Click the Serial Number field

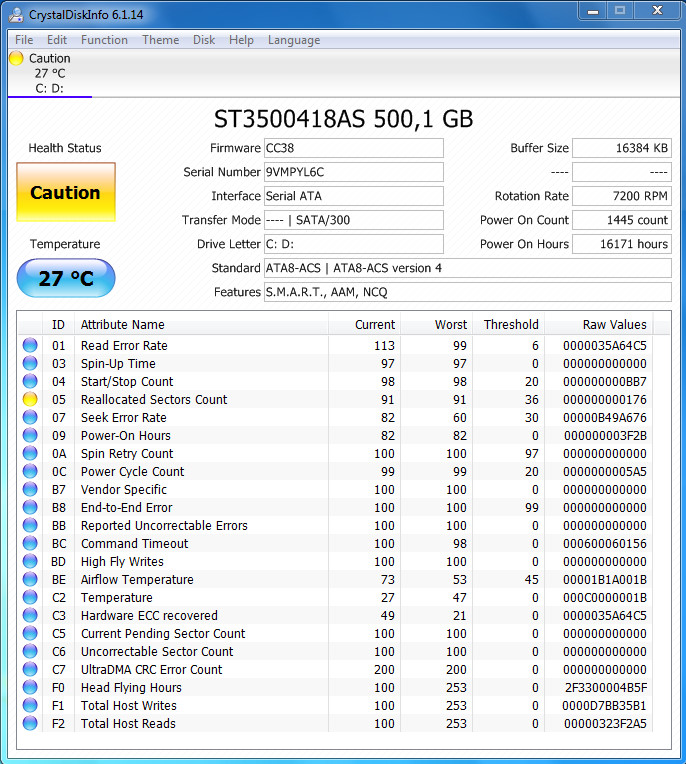tap(353, 172)
